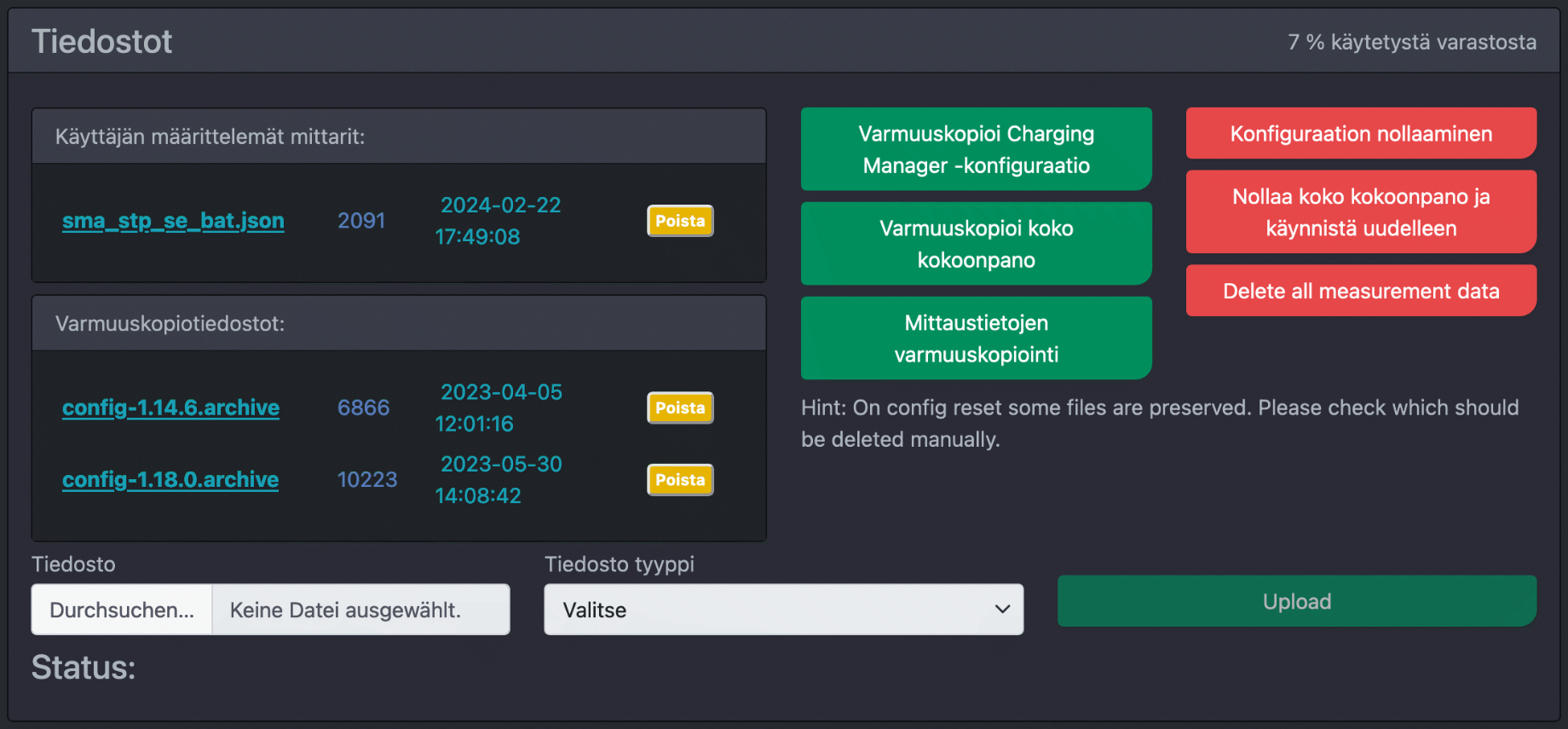Click the dropdown chevron arrow in Valitse
This screenshot has height=729, width=1568.
tap(1002, 610)
